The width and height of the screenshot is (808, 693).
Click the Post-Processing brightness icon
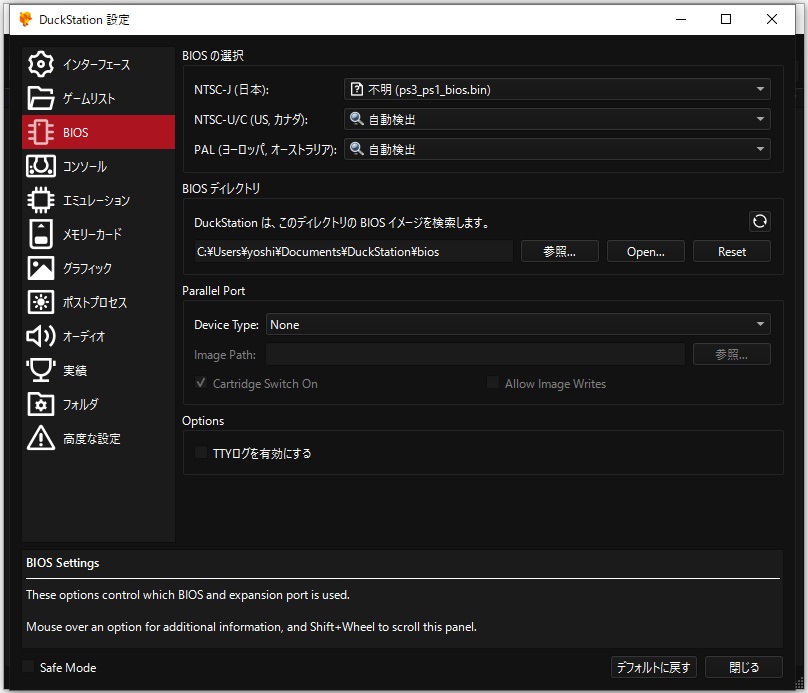(41, 302)
